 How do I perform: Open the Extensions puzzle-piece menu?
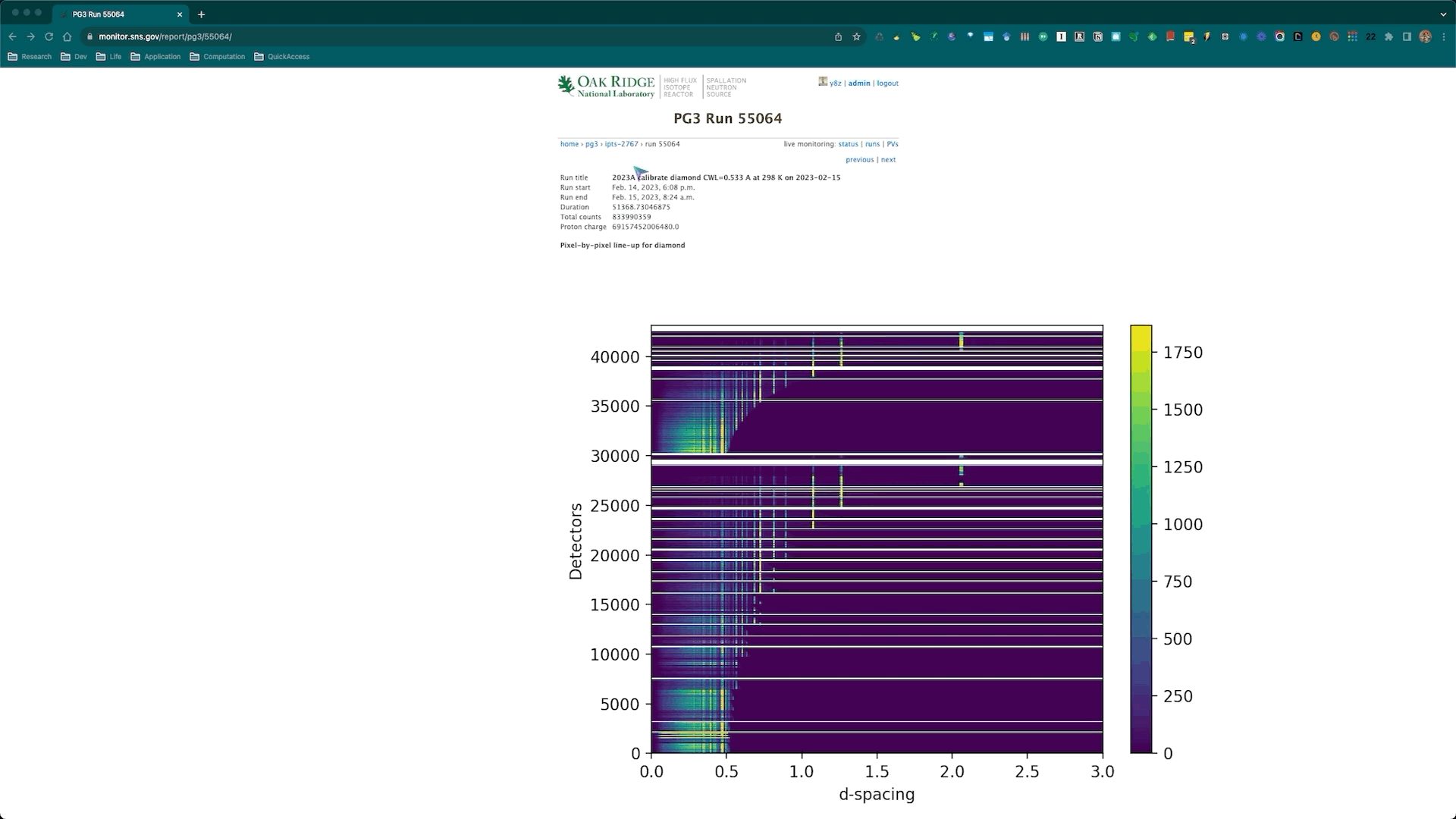(1389, 36)
